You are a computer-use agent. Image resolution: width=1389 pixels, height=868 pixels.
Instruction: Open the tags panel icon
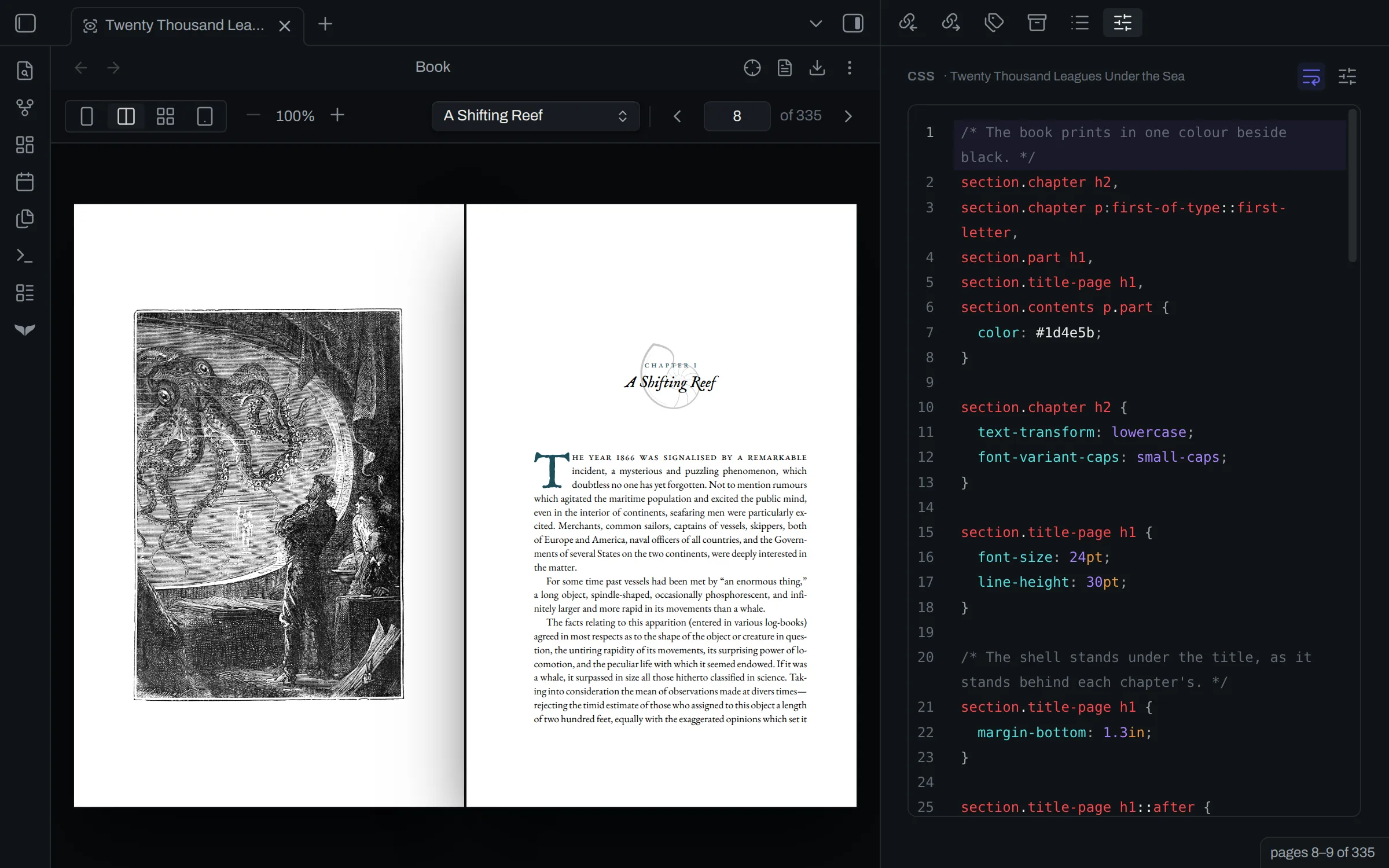click(994, 23)
